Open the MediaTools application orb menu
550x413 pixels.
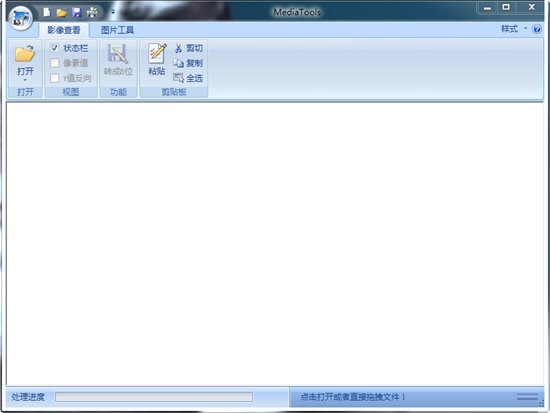pos(21,18)
